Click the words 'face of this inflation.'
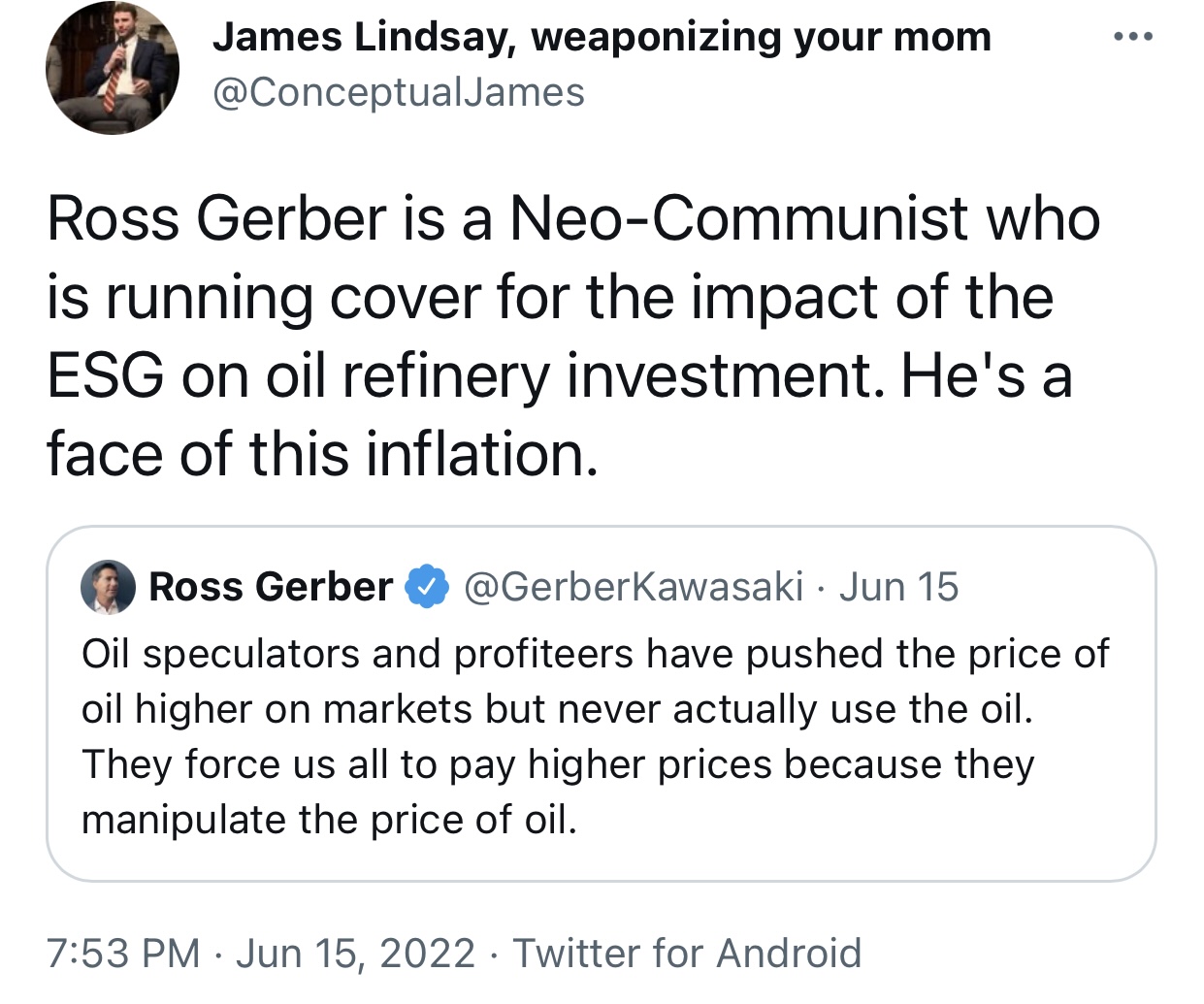 322,454
